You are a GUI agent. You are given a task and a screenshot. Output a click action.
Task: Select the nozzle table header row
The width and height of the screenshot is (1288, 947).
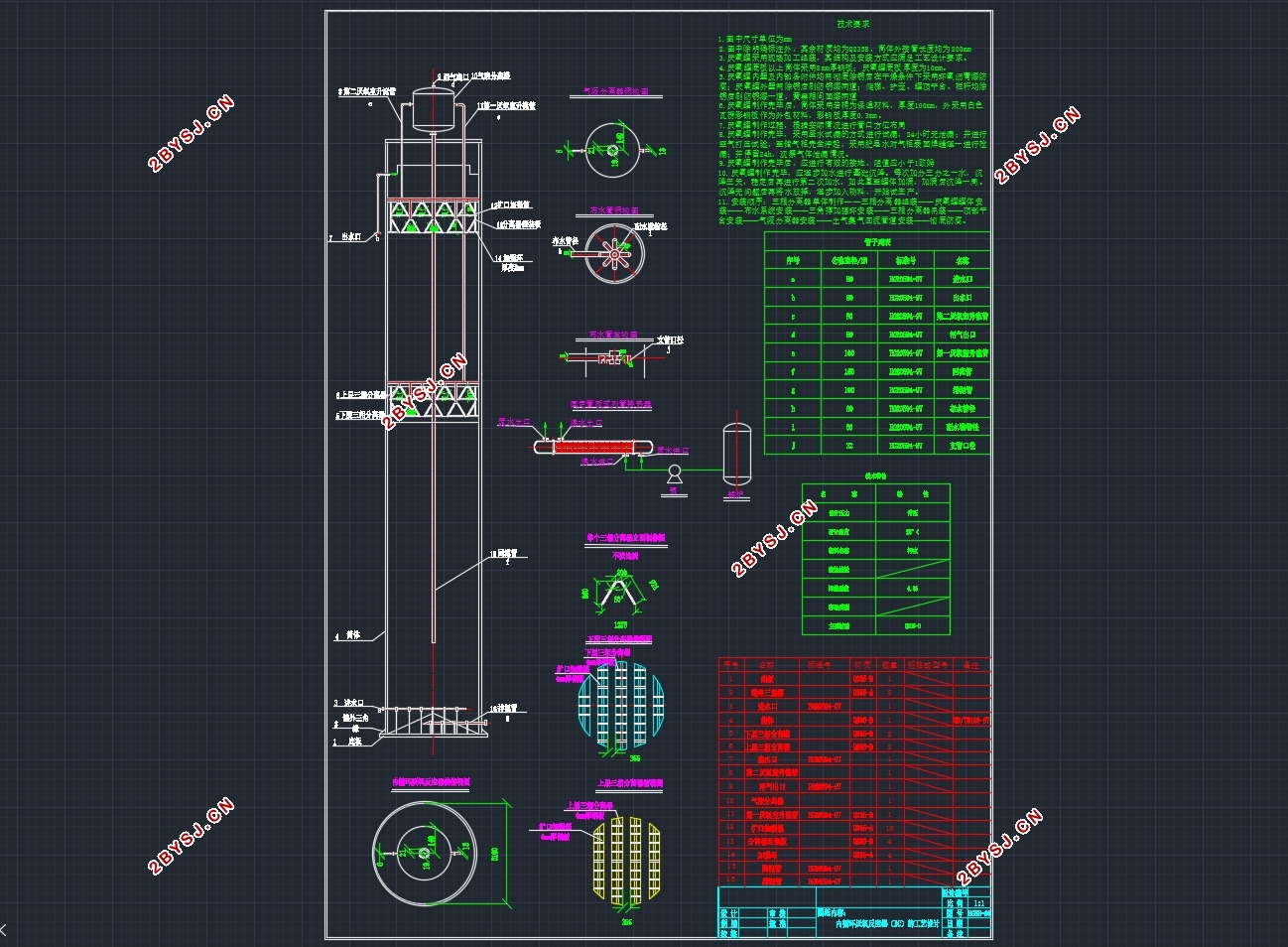coord(877,260)
